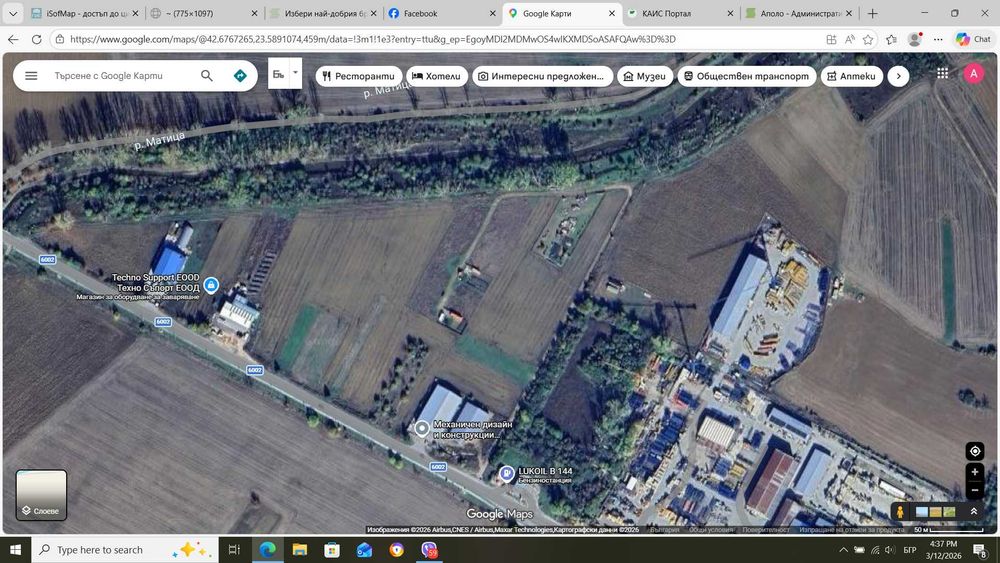Open the Copilot Chat button

(973, 40)
